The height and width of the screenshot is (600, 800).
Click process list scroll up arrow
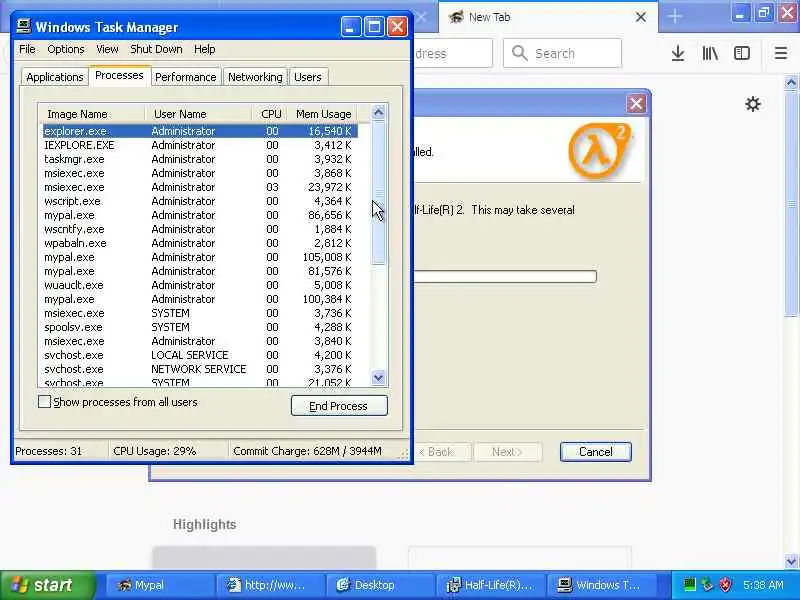pos(379,112)
